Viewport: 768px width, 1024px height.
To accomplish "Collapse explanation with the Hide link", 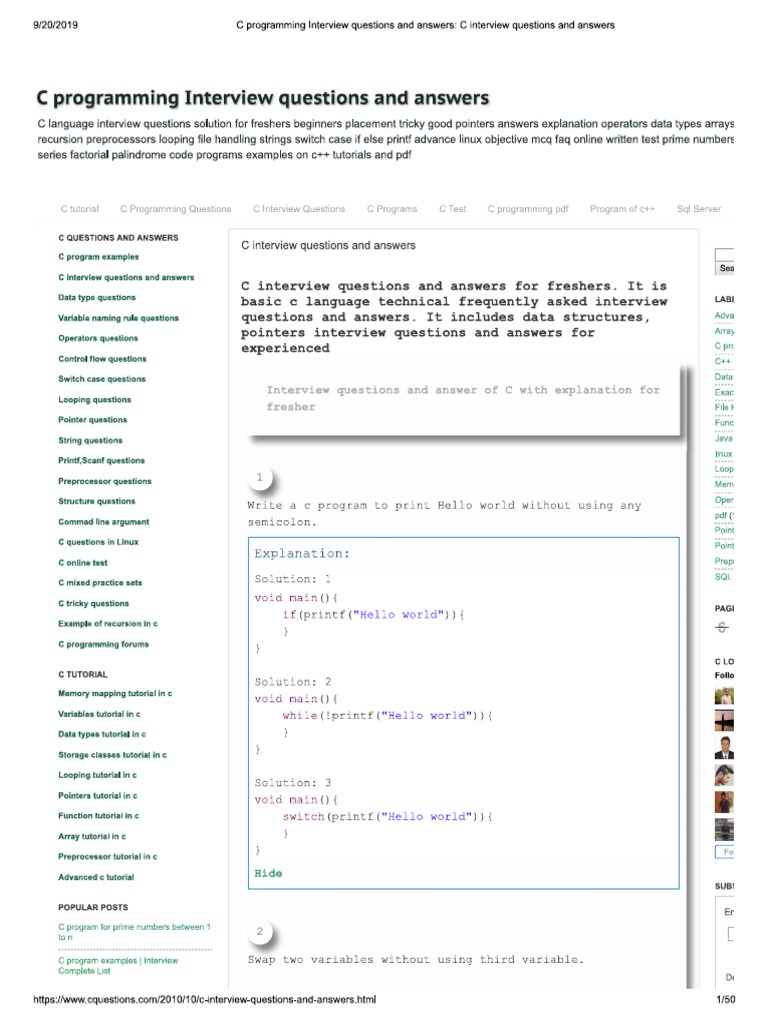I will (x=268, y=874).
